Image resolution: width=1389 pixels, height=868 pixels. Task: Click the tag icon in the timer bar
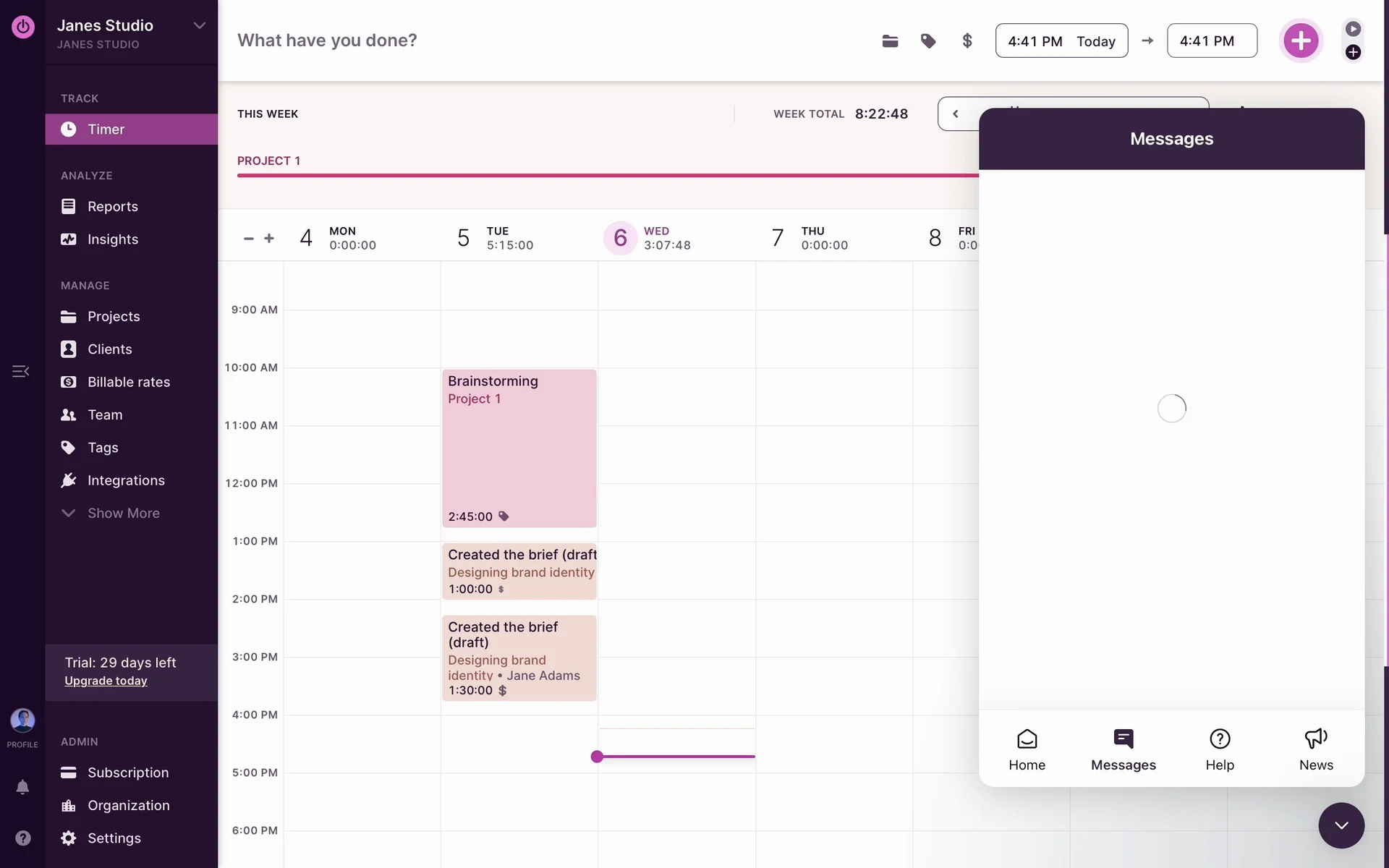(928, 41)
